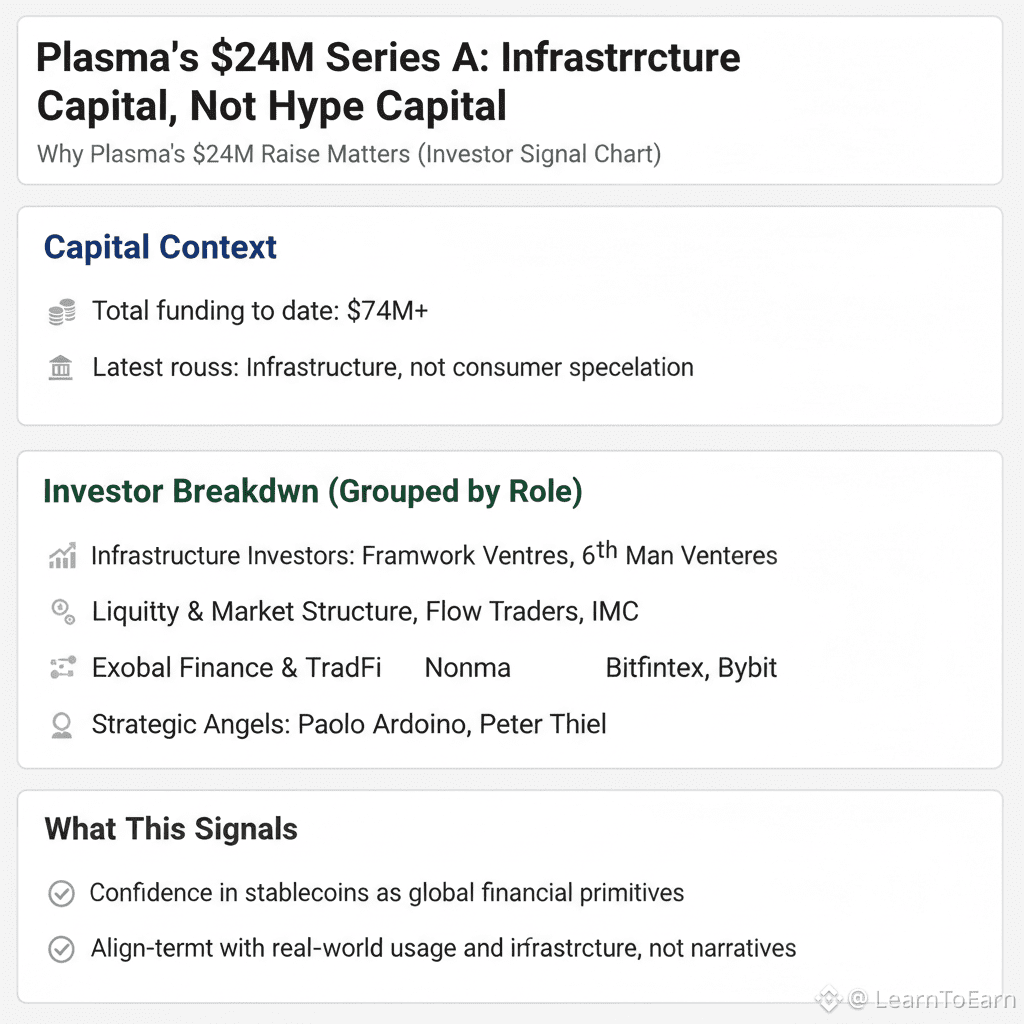This screenshot has width=1024, height=1024.
Task: Click the main Plasma's $24M Series A title
Action: point(388,82)
